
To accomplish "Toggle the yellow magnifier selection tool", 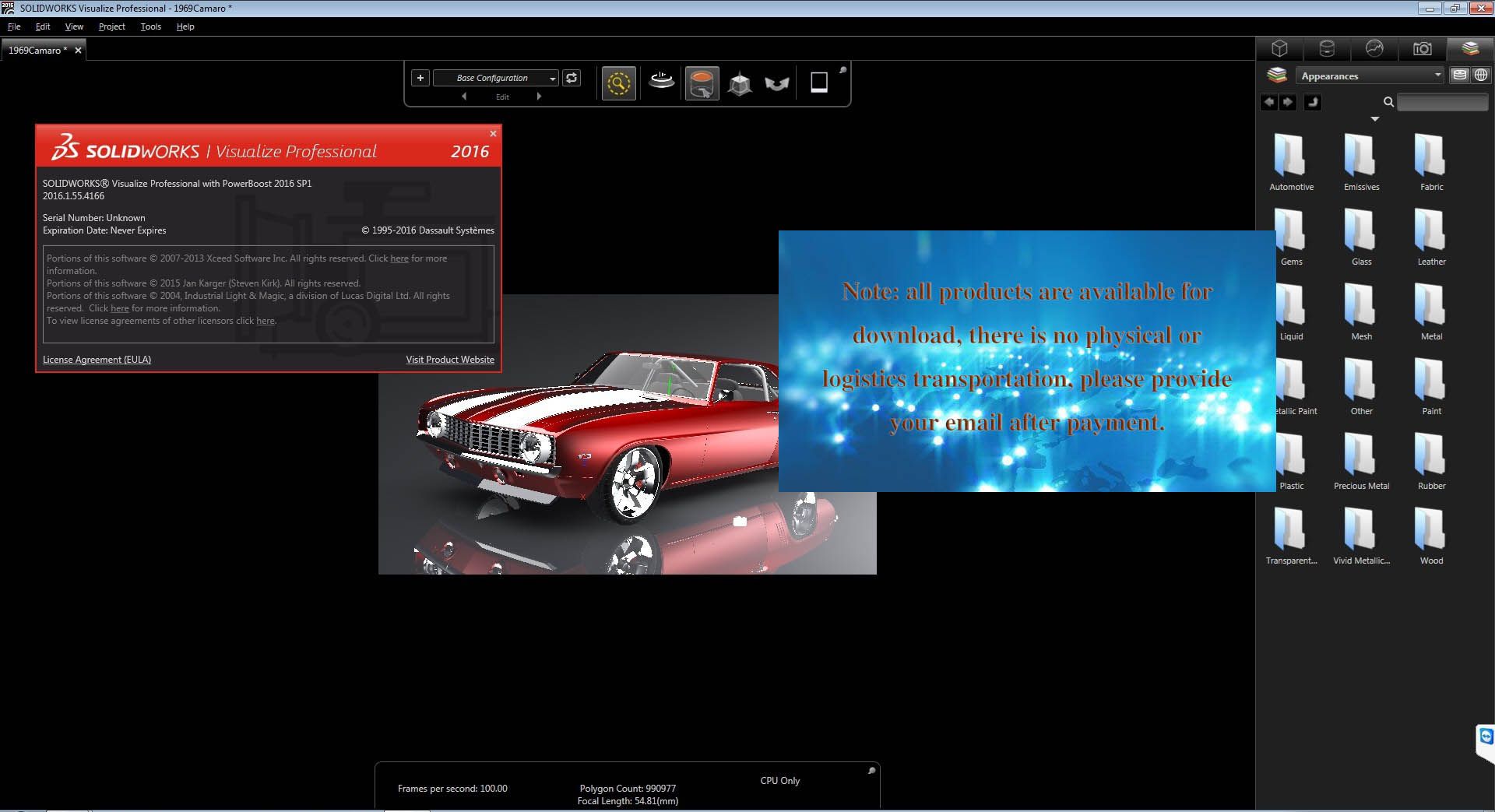I will click(618, 83).
